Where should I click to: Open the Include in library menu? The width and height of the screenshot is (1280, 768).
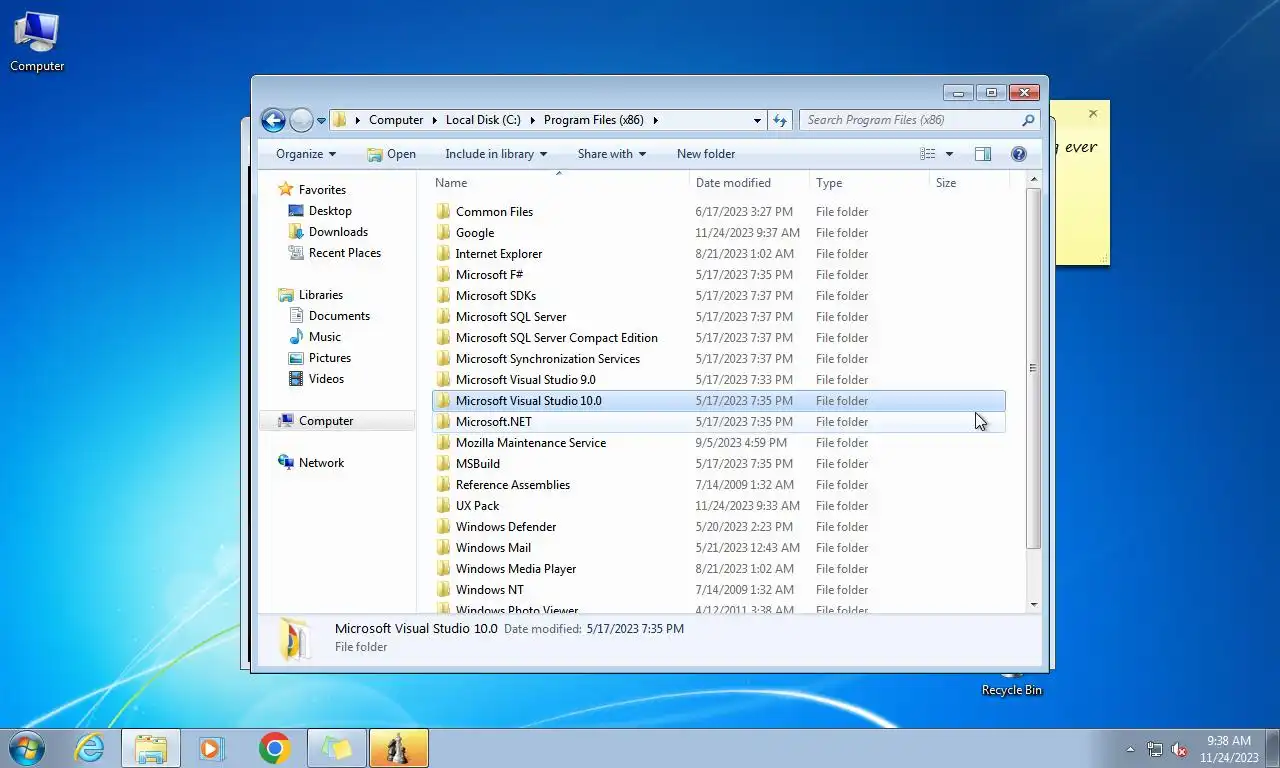[496, 154]
